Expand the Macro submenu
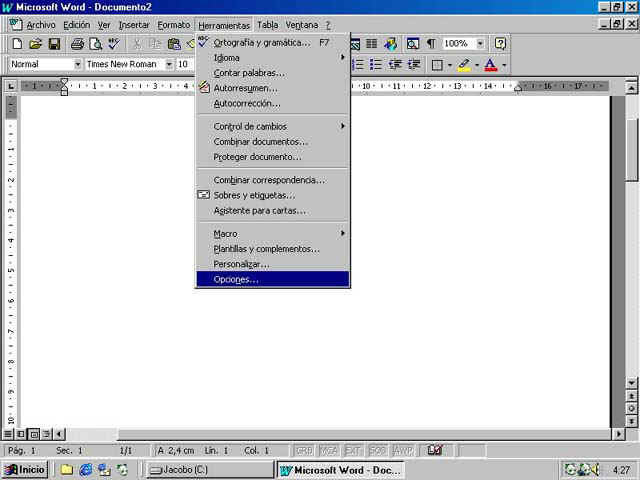This screenshot has height=480, width=640. (273, 233)
